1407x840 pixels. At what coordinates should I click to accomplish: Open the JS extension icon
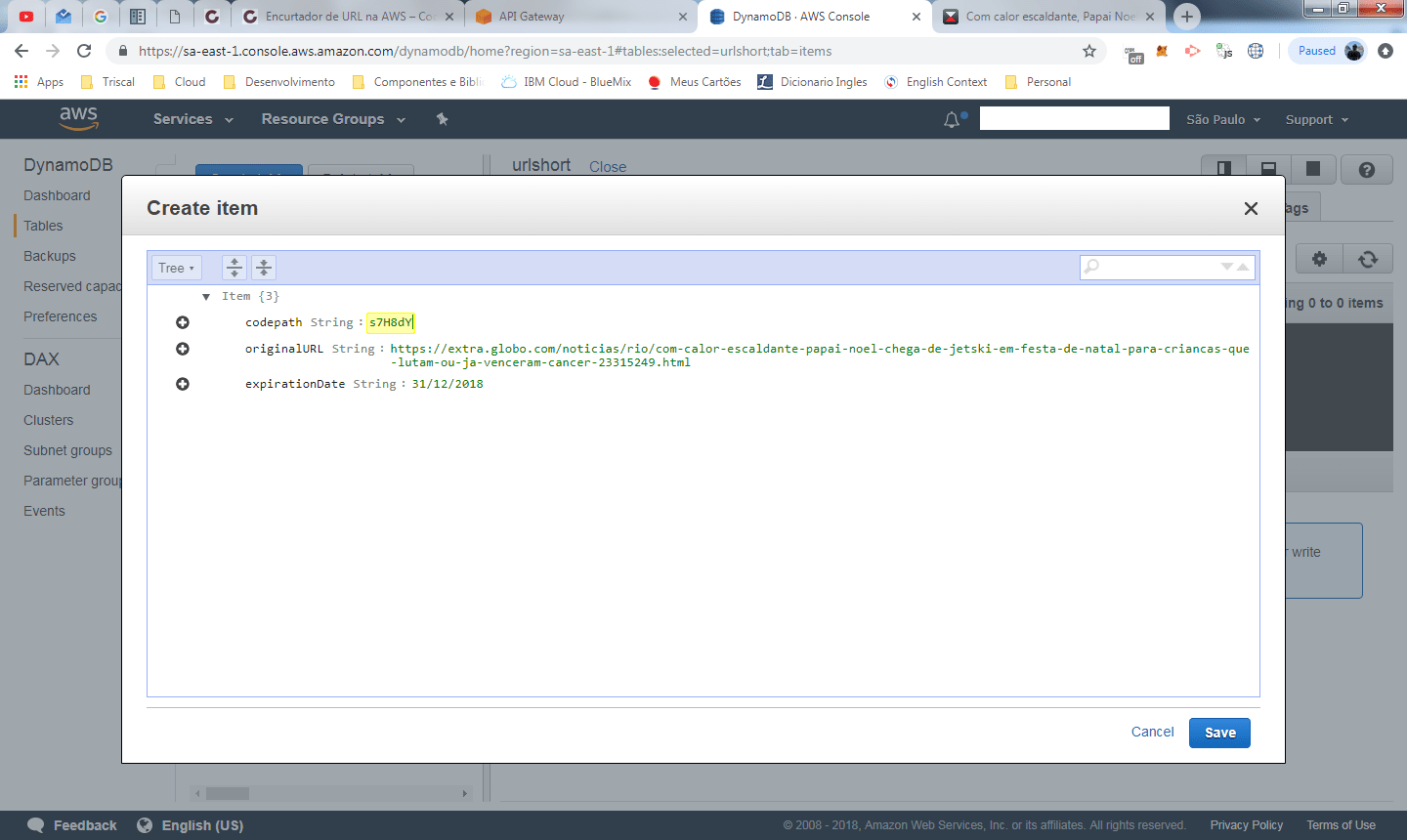click(x=1224, y=51)
